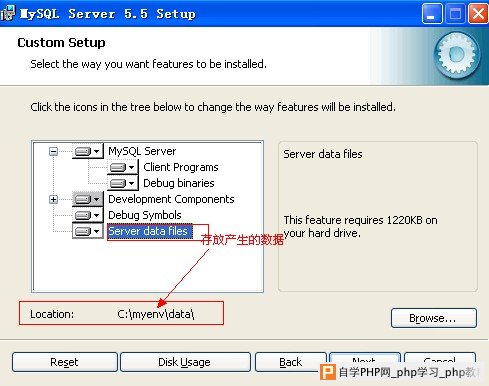Click the MySQL installer title bar icon

(8, 13)
